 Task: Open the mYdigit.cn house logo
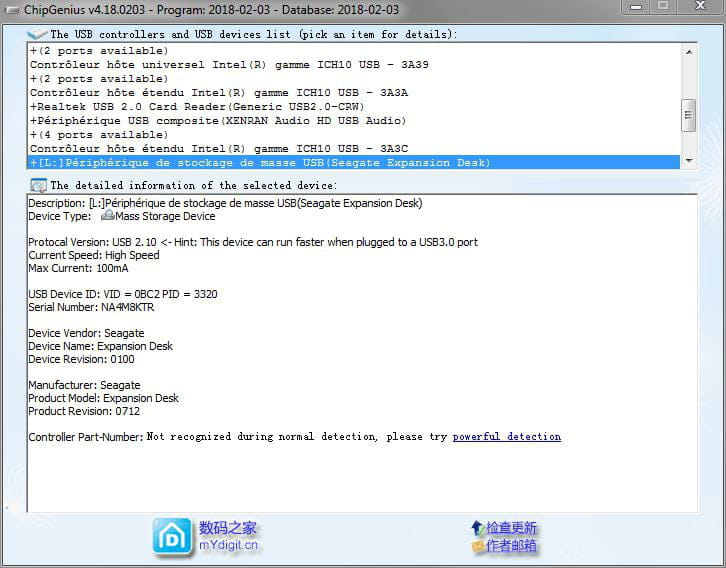coord(172,537)
